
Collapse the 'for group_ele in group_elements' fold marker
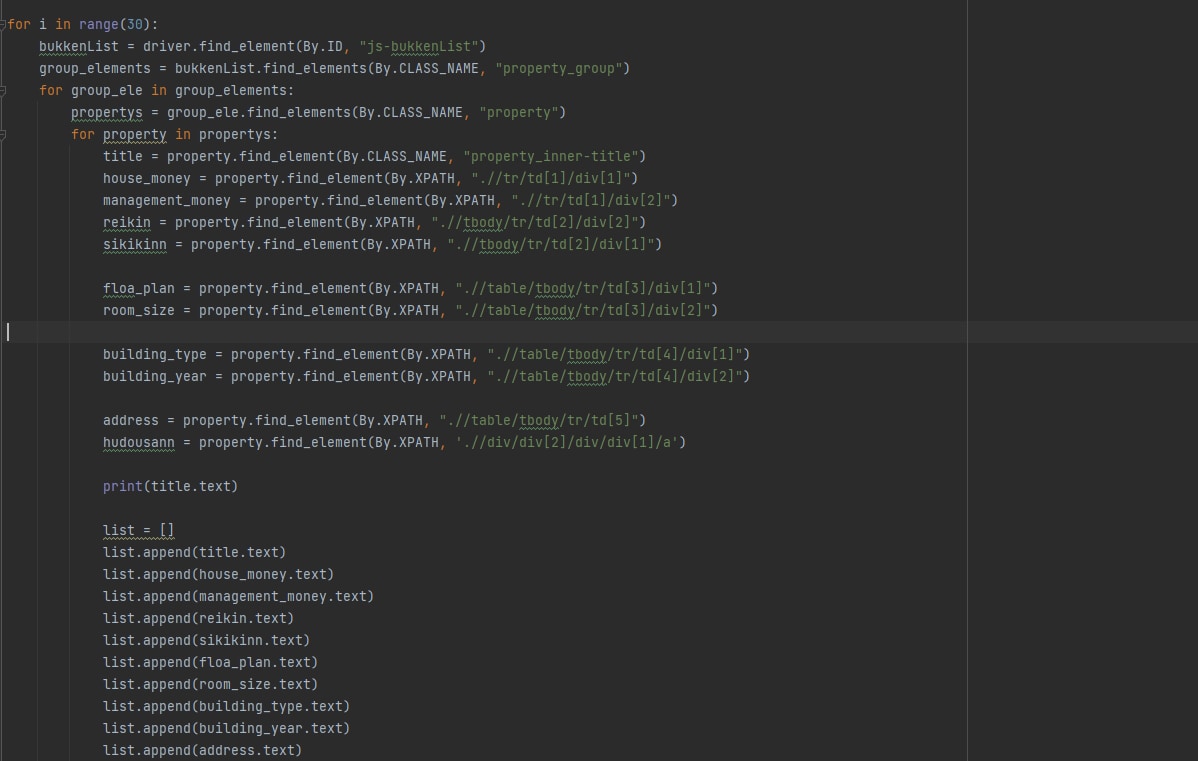click(x=3, y=91)
